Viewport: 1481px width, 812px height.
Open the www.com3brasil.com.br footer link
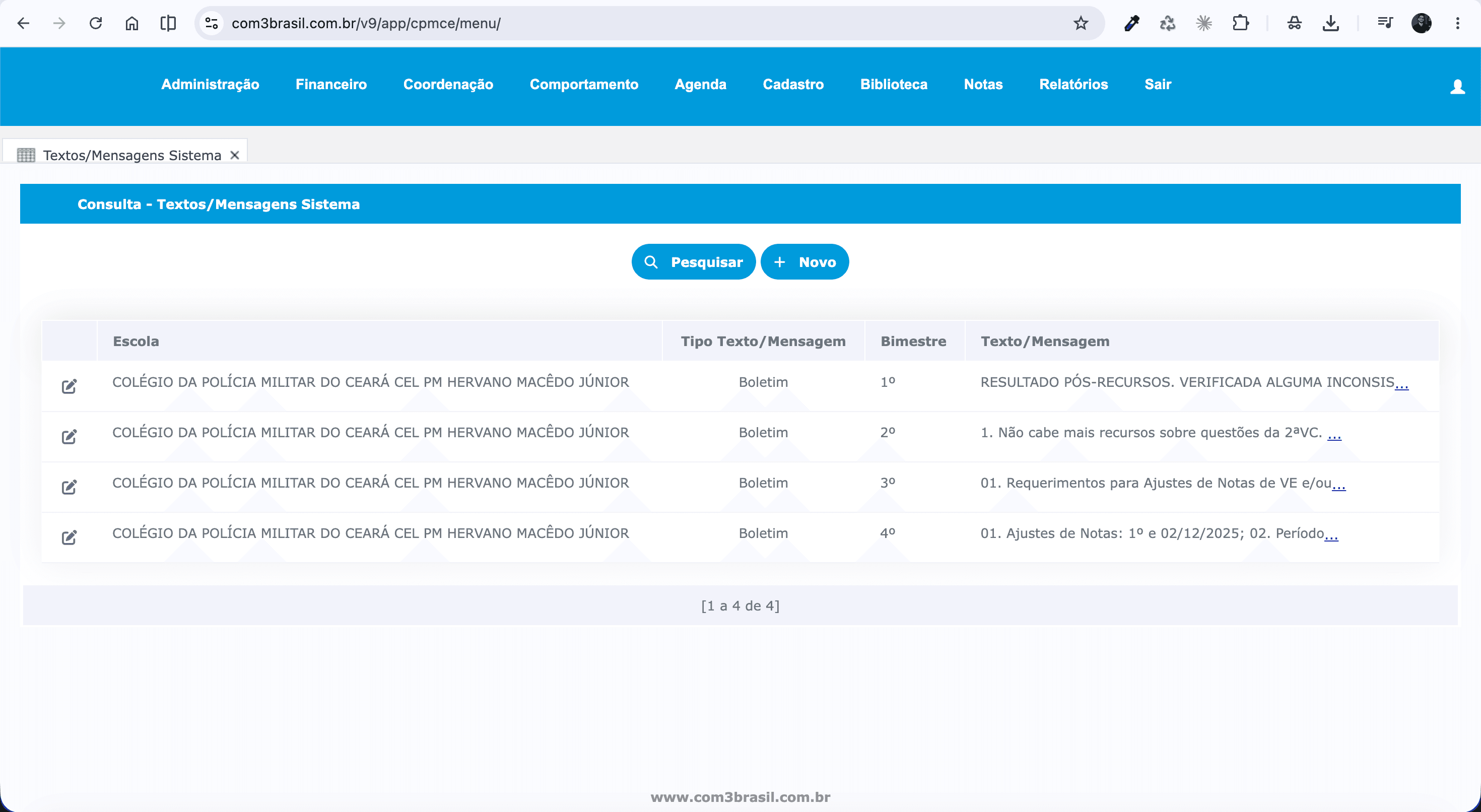[740, 796]
